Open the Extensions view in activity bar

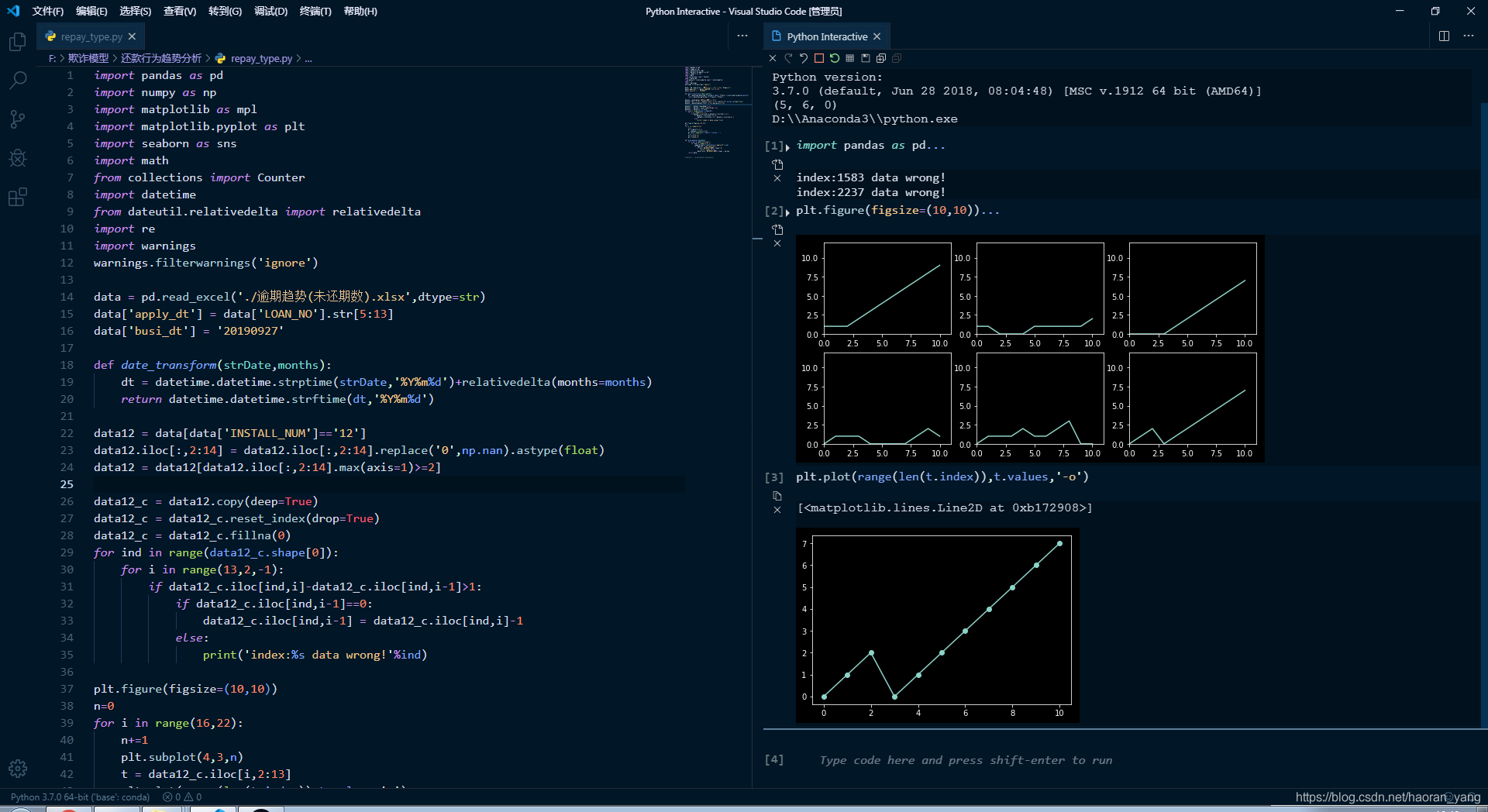pos(17,197)
